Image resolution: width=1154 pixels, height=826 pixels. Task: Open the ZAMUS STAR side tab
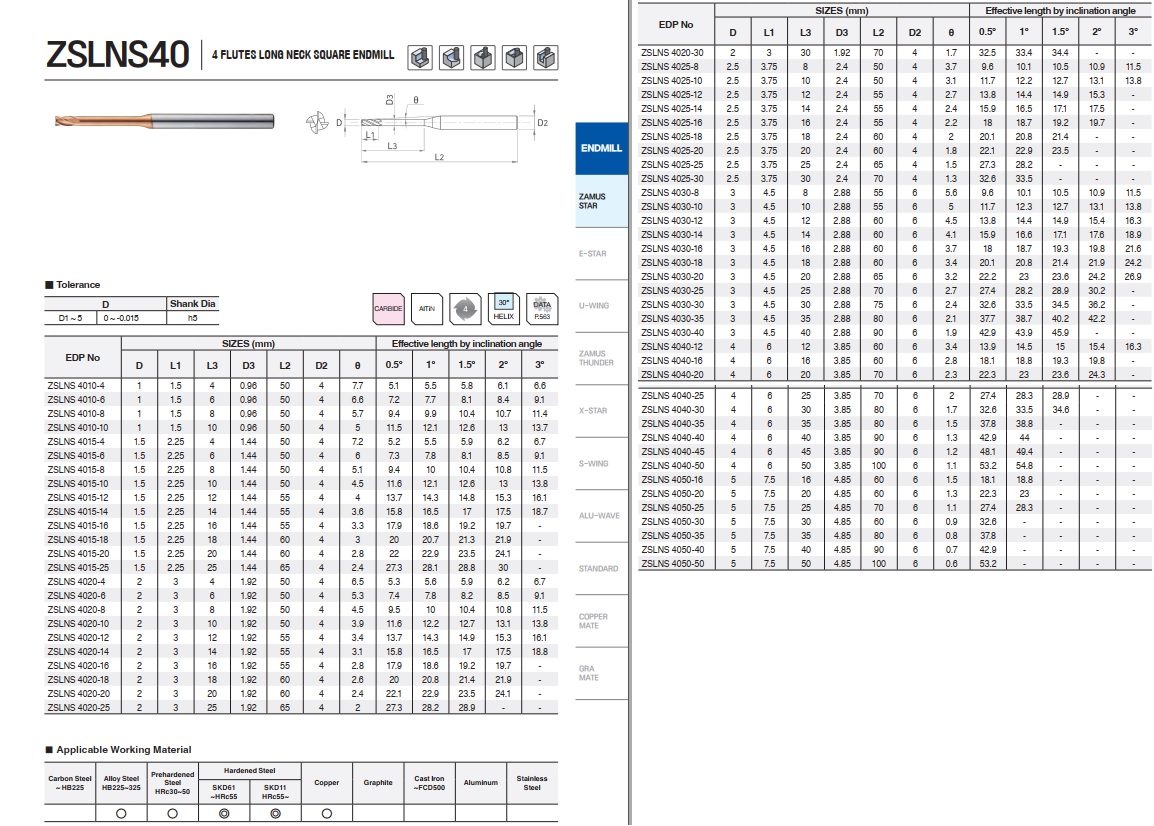pyautogui.click(x=601, y=201)
